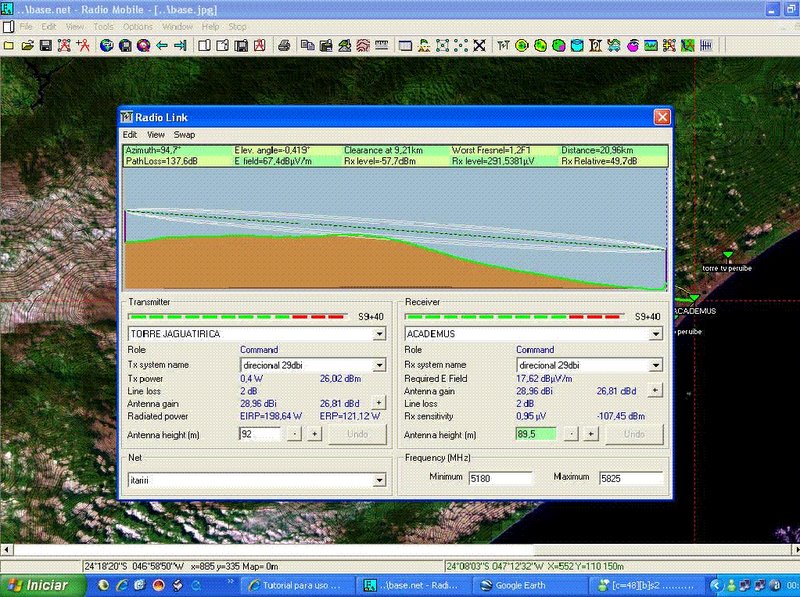Expand the Rx system name dropdown
The width and height of the screenshot is (800, 597).
point(656,365)
